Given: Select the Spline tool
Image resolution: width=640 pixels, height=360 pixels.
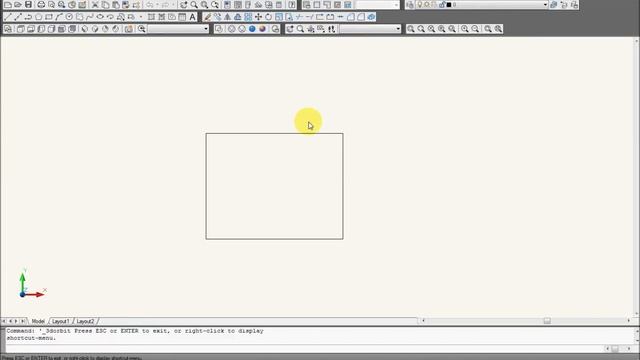Looking at the screenshot, I should 90,17.
